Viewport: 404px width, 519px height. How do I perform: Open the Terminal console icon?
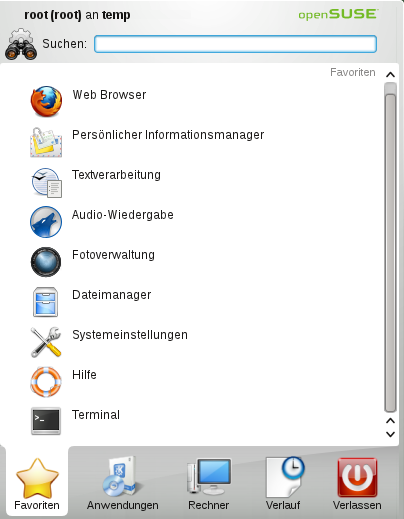(x=46, y=421)
